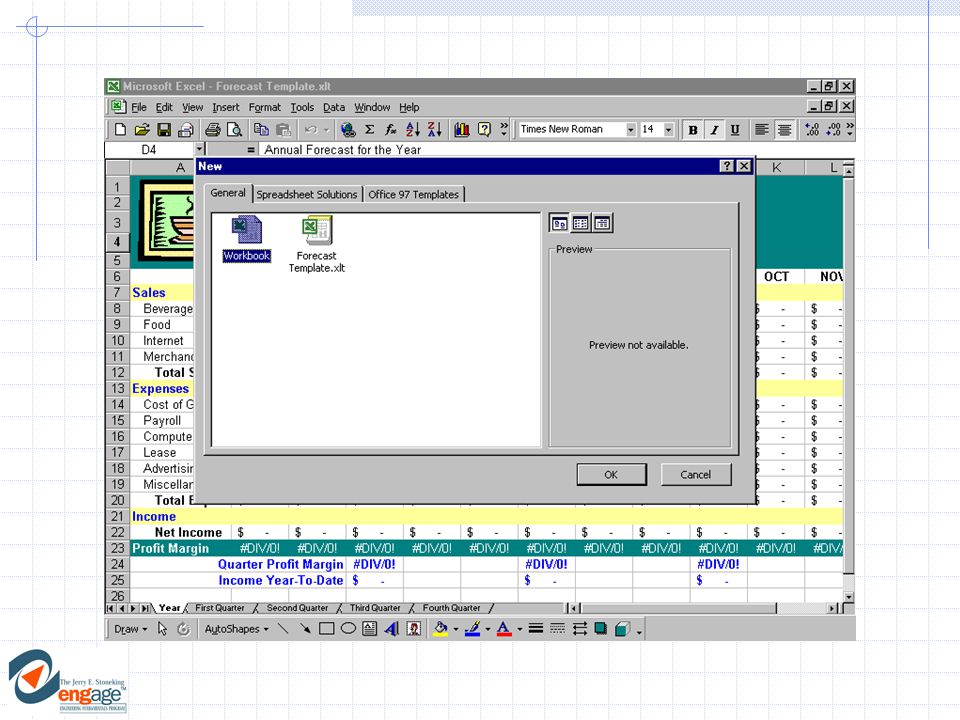Click the Increase Decimal icon

812,129
